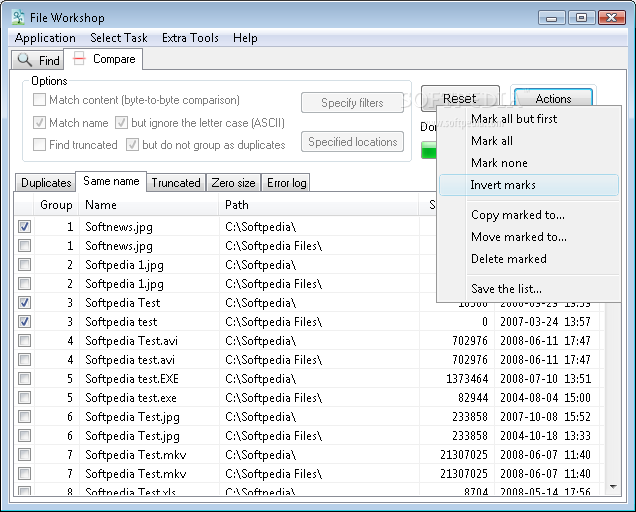Image resolution: width=636 pixels, height=512 pixels.
Task: Uncheck the Softpedia Test group 3 row
Action: pyautogui.click(x=24, y=302)
